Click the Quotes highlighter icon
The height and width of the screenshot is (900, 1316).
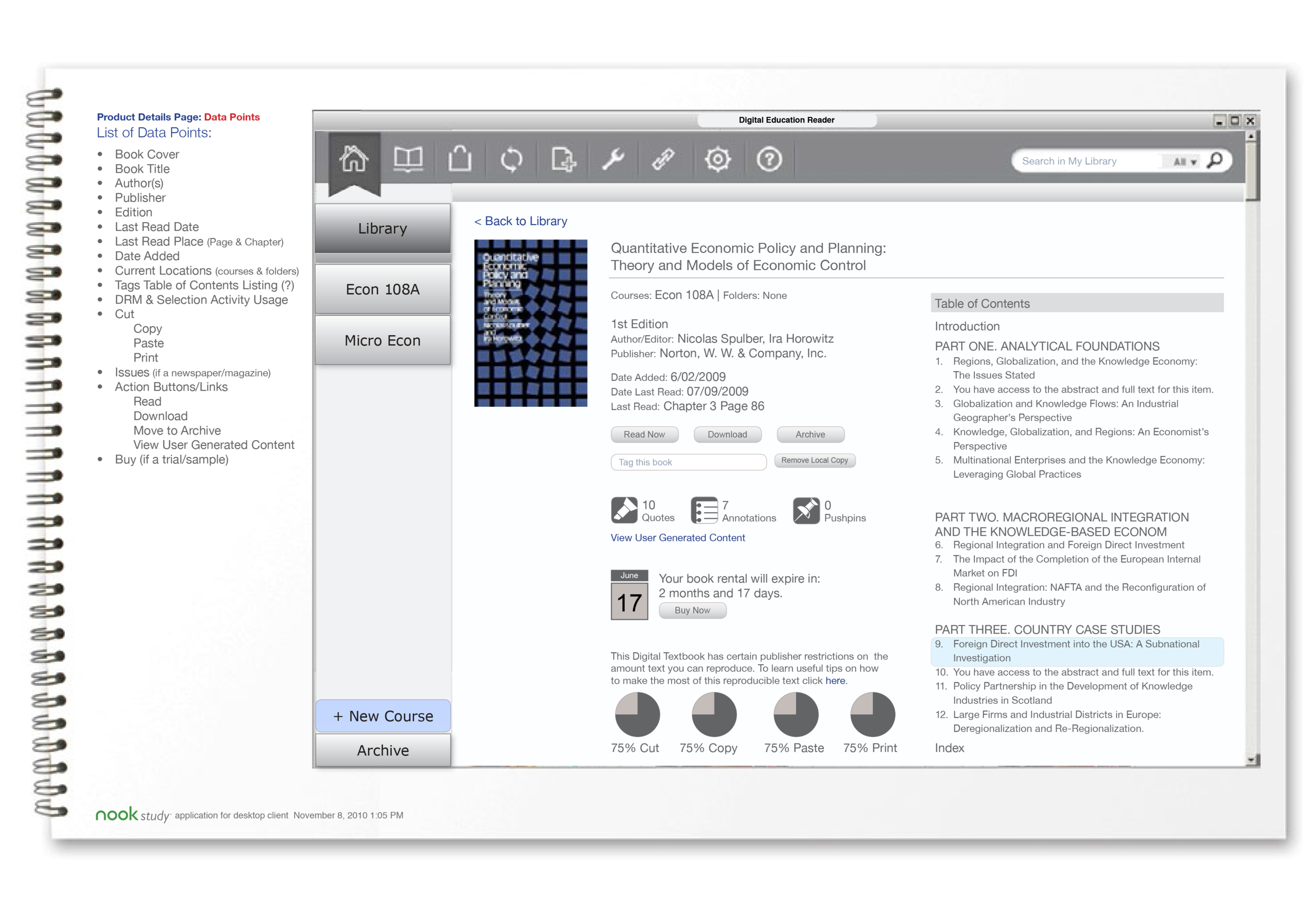[x=624, y=510]
